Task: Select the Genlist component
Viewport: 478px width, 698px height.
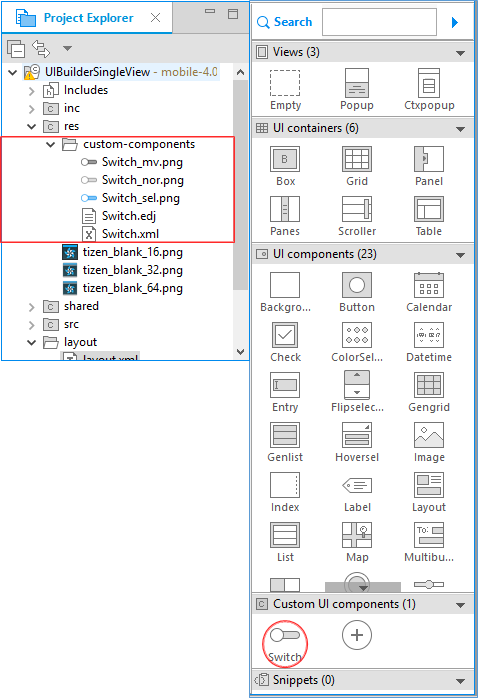Action: tap(285, 442)
